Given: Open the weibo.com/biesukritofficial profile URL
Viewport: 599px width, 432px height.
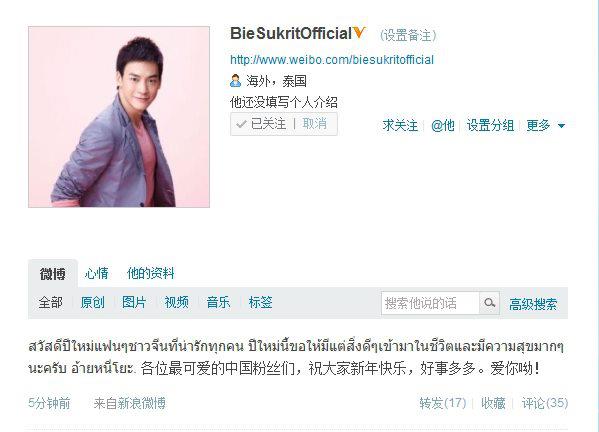Looking at the screenshot, I should coord(332,60).
